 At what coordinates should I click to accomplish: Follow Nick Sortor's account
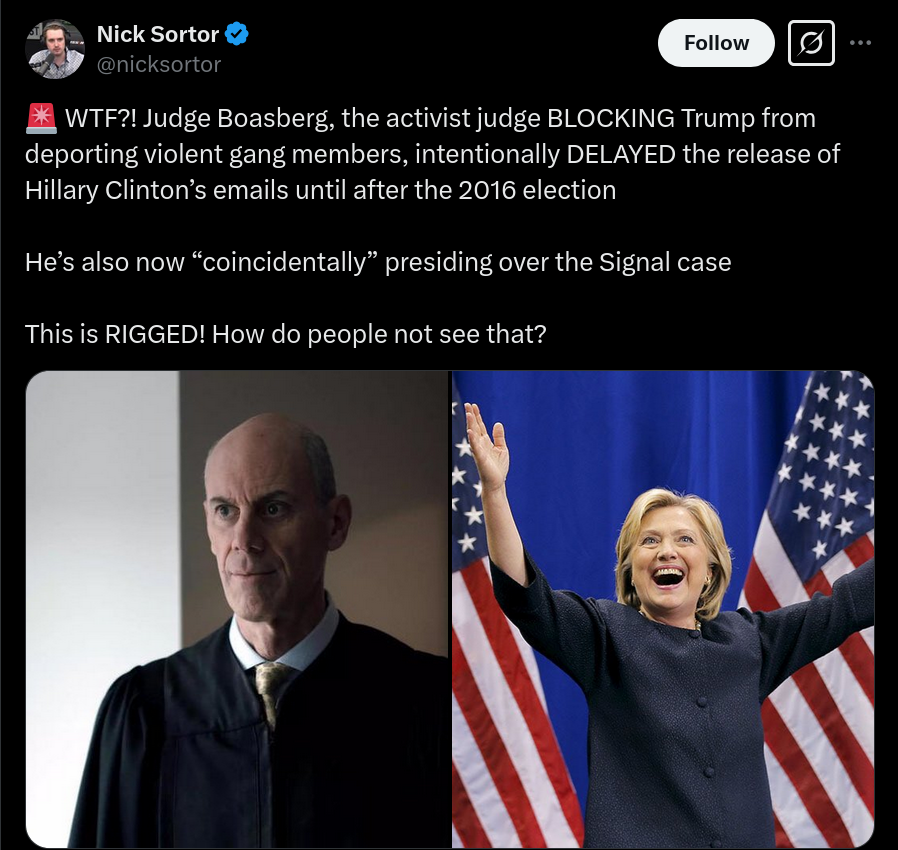pyautogui.click(x=716, y=43)
